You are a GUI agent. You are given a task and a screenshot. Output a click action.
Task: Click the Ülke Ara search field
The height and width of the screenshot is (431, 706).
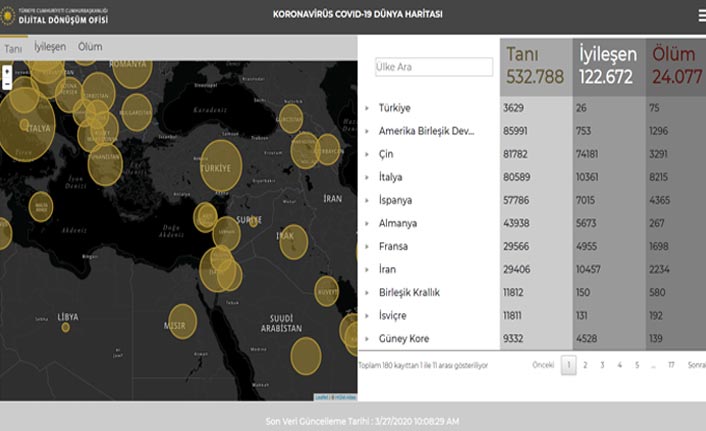point(434,67)
